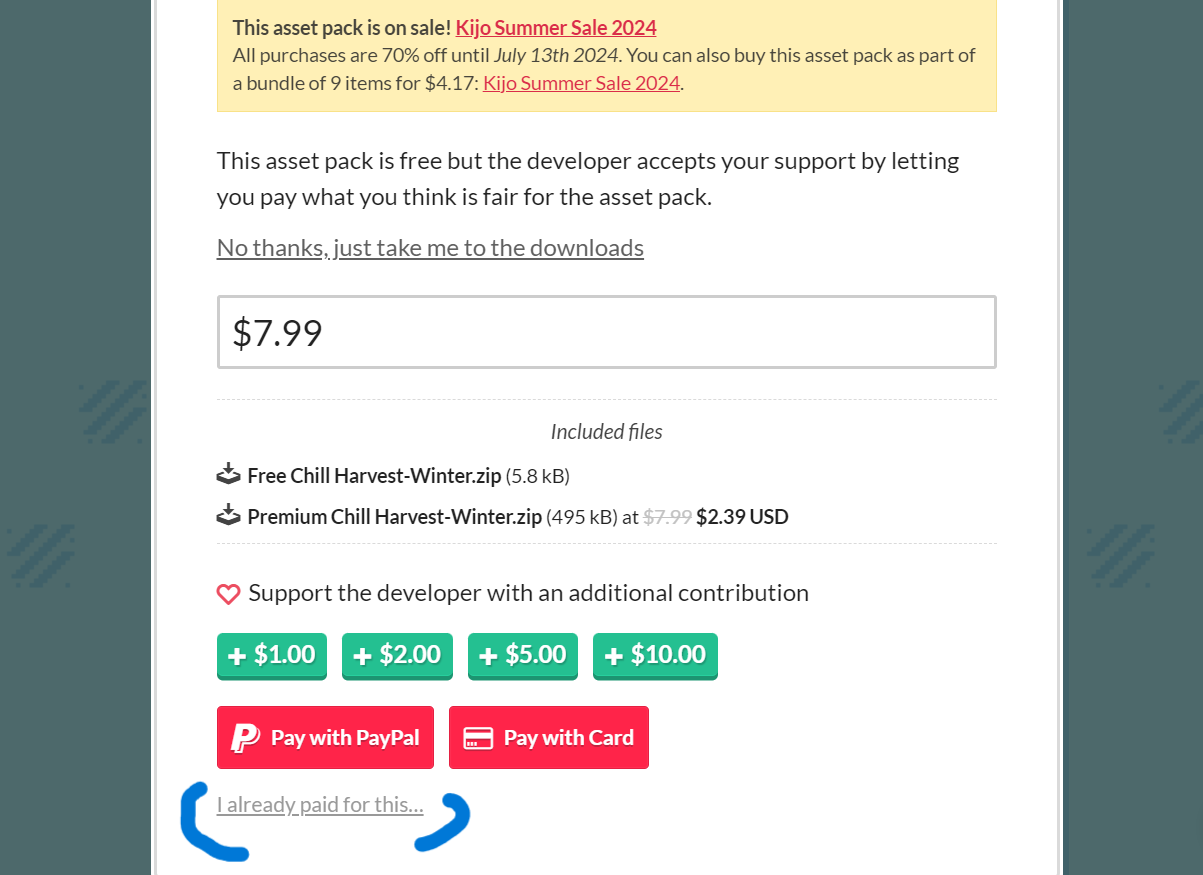Click the PayPal logo icon
The image size is (1203, 875).
pos(245,738)
